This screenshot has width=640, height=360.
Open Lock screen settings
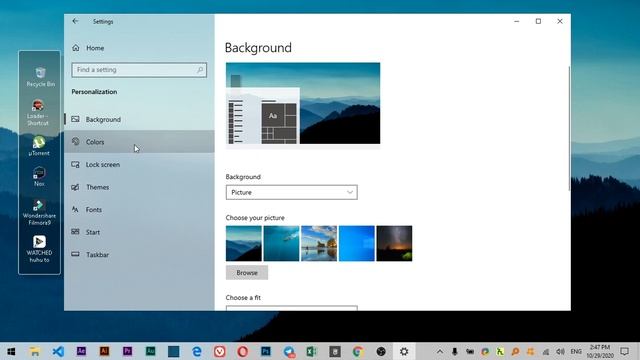click(139, 164)
